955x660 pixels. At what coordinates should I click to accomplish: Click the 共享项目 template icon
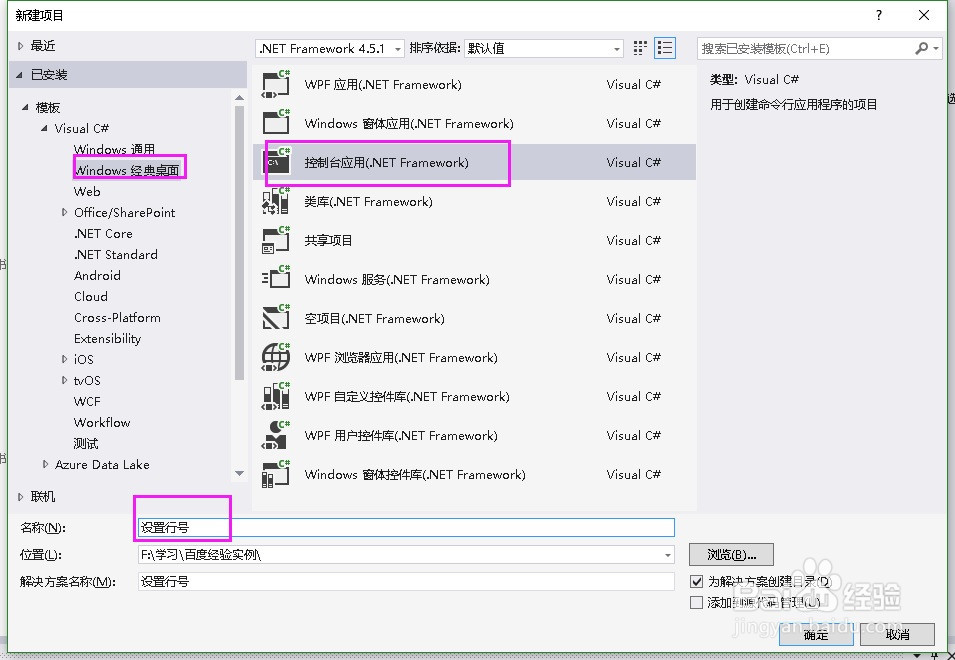point(276,240)
